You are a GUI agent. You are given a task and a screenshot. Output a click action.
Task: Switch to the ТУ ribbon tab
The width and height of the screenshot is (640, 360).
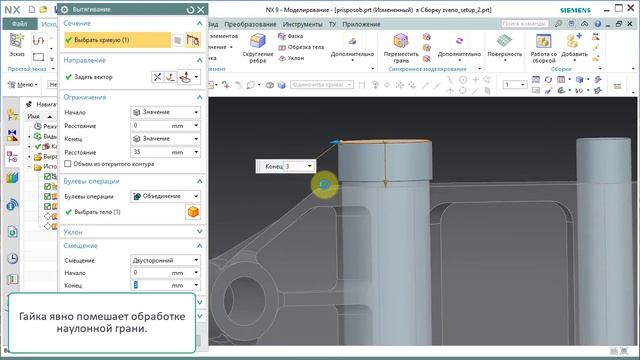coord(332,24)
